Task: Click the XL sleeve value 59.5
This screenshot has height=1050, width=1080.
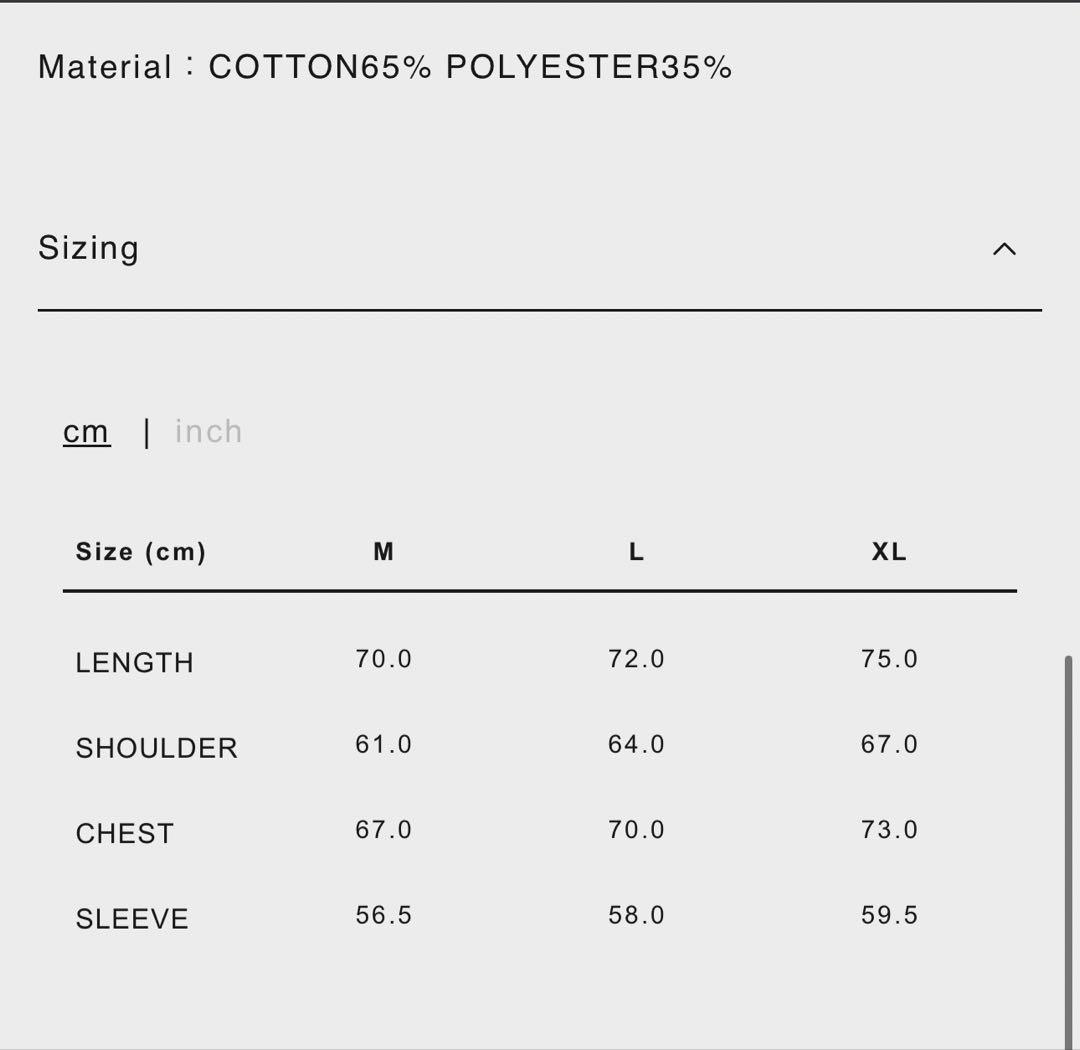Action: pyautogui.click(x=889, y=915)
